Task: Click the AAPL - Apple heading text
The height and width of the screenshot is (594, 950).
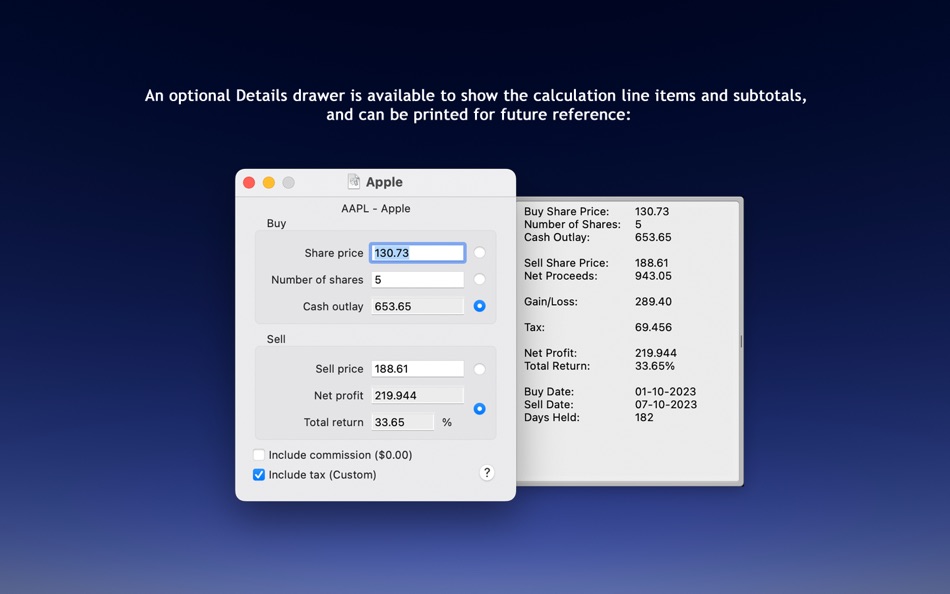Action: tap(376, 209)
